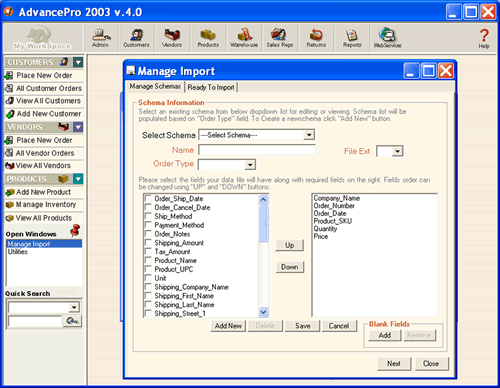This screenshot has width=500, height=388.
Task: Click the Help question mark icon
Action: 484,38
